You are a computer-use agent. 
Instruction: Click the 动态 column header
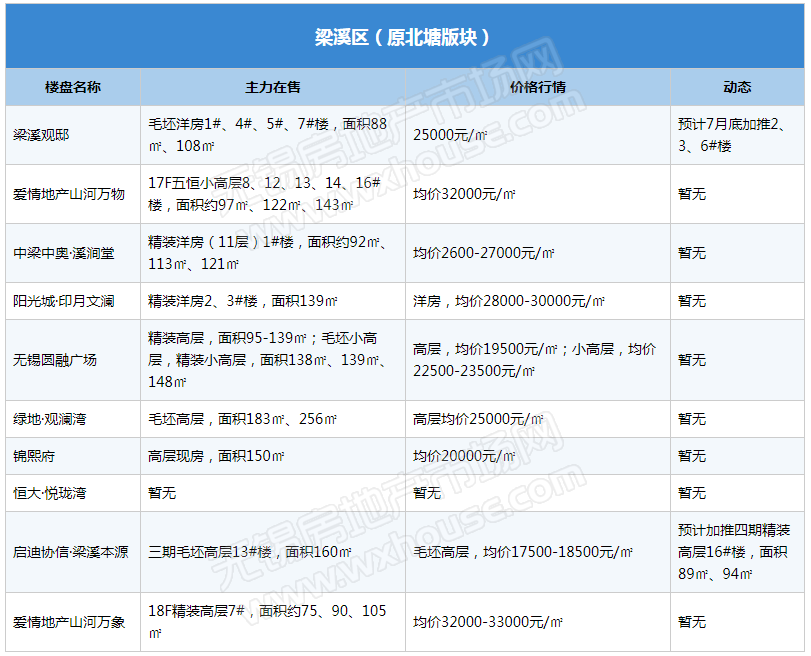(737, 87)
